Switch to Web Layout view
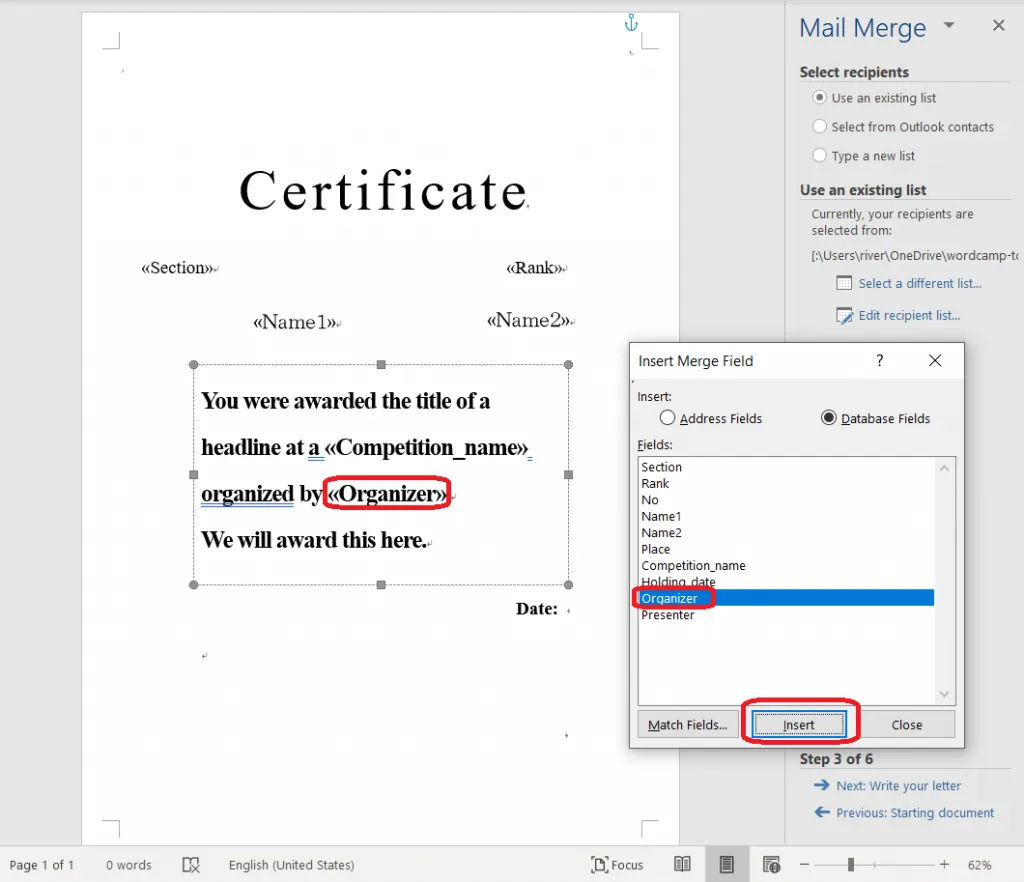 coord(771,865)
